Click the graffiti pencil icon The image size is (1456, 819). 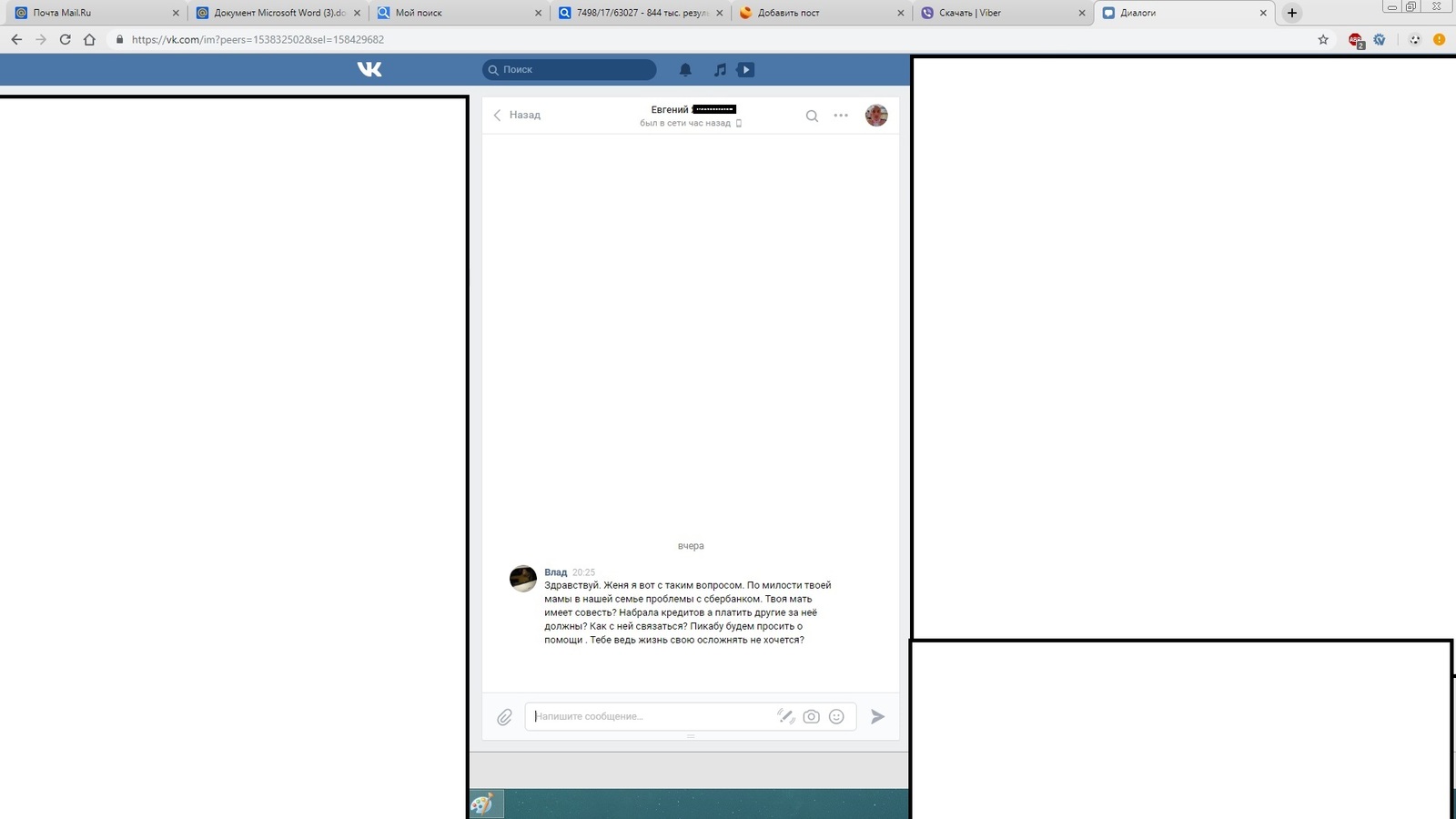(x=785, y=717)
